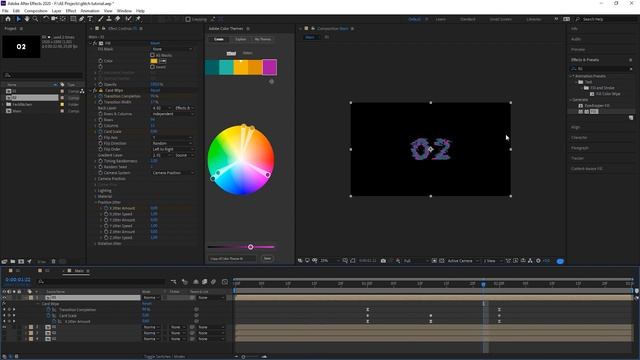Open blending mode dropdown of timeline layer 1
The height and width of the screenshot is (360, 640).
point(151,298)
